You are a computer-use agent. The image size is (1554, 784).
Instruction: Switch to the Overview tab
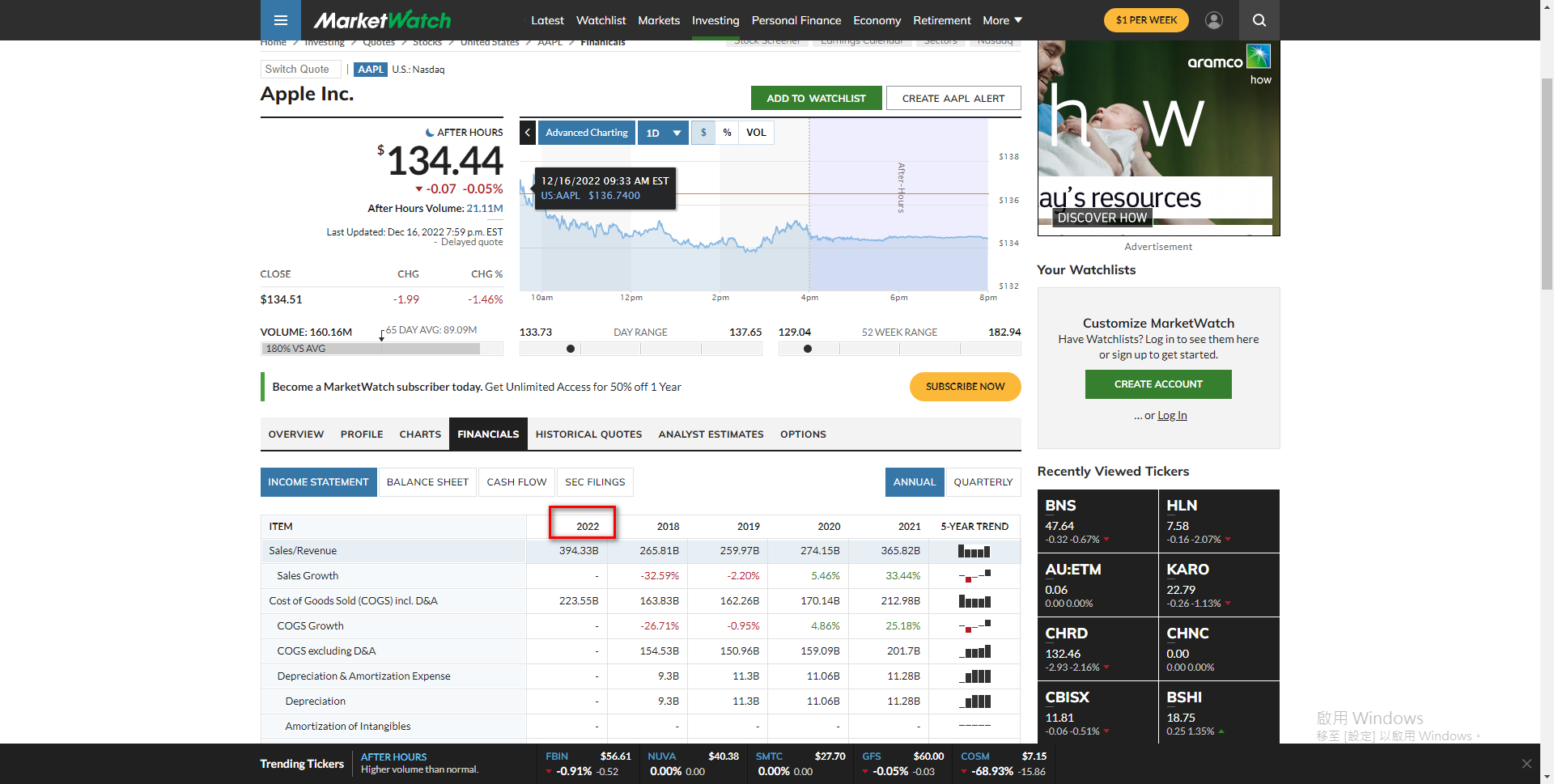click(296, 434)
